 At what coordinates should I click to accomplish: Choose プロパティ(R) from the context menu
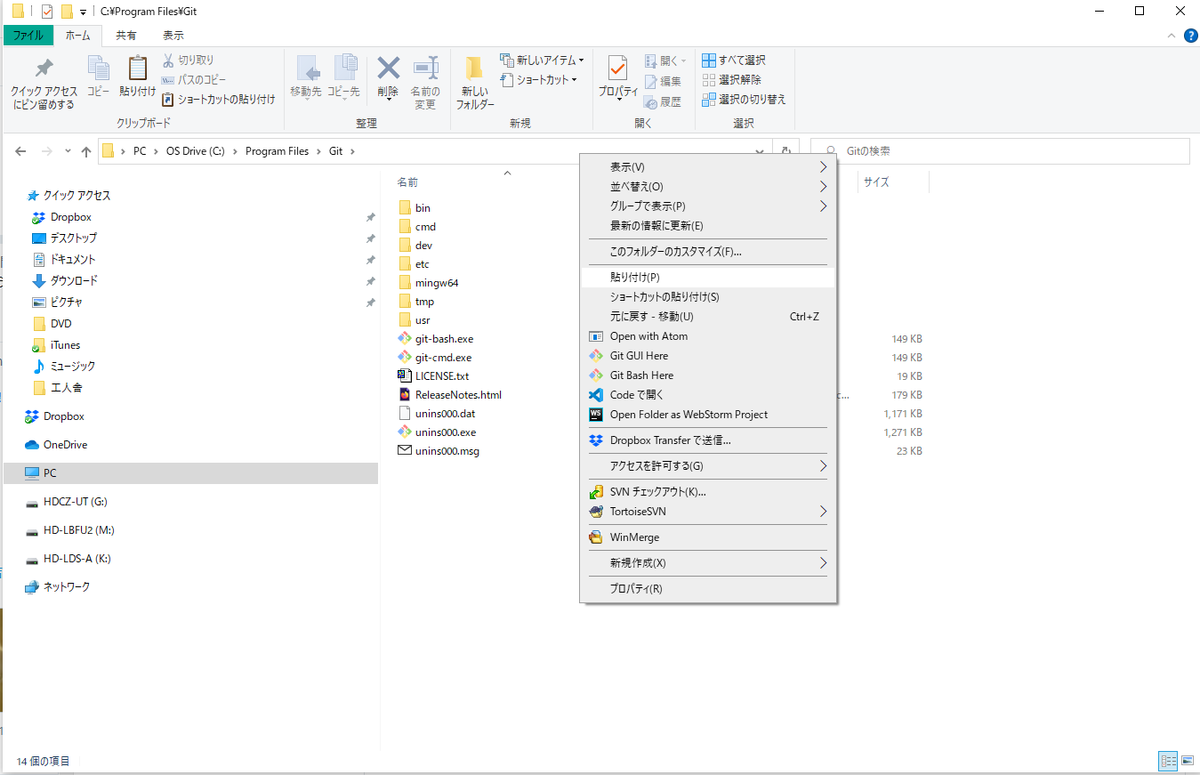coord(708,589)
